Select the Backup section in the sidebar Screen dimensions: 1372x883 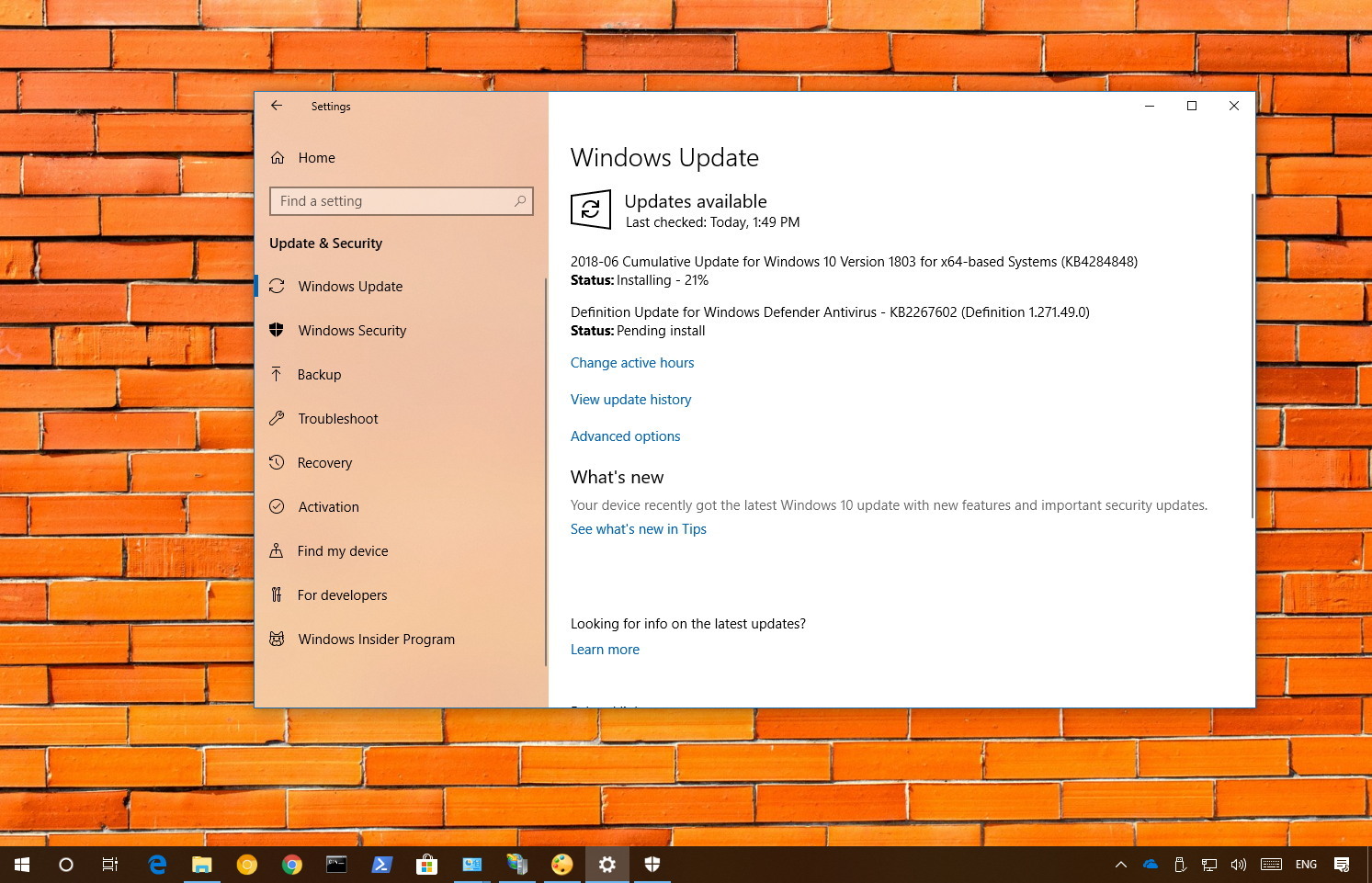point(319,374)
